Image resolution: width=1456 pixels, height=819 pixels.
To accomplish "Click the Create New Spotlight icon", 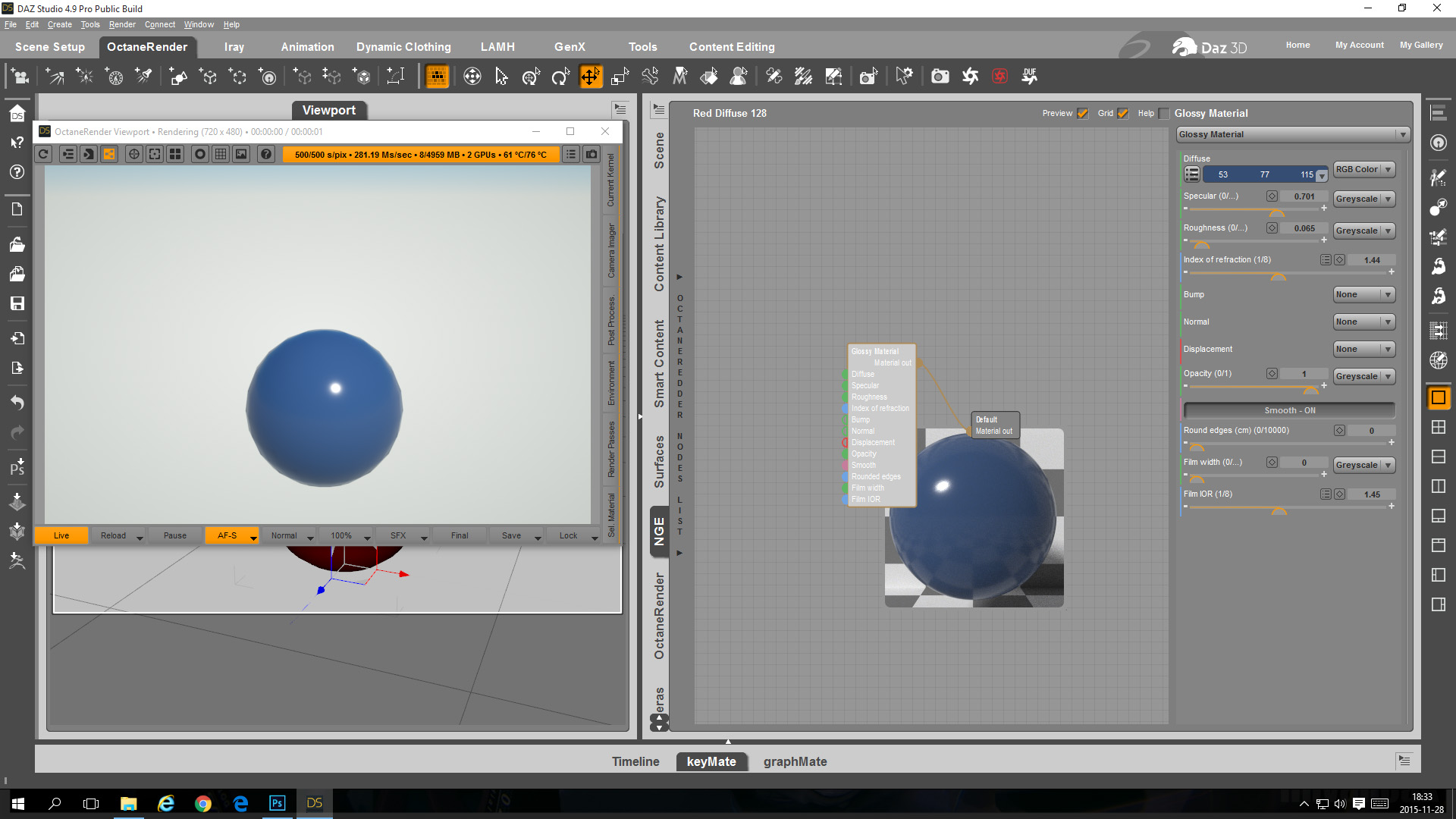I will coord(143,76).
